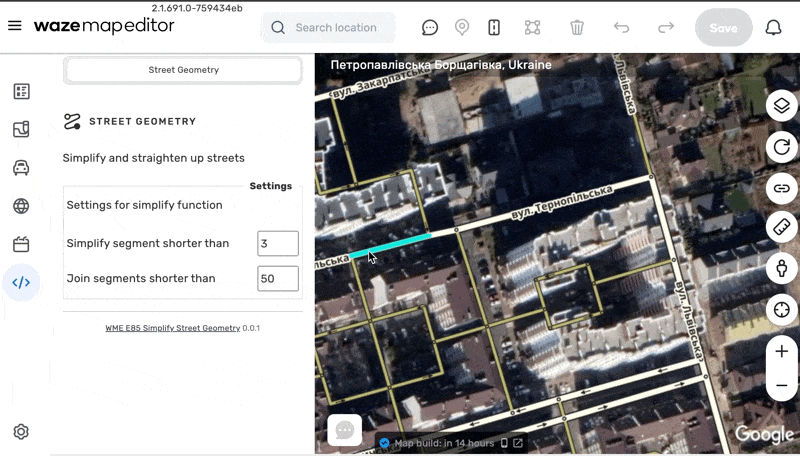Click the Search location field
This screenshot has width=800, height=456.
click(x=328, y=28)
